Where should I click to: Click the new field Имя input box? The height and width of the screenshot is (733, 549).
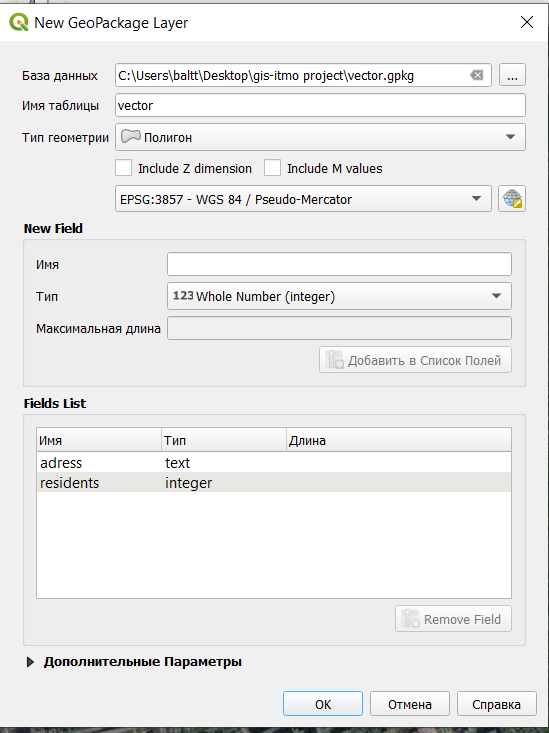pos(340,264)
